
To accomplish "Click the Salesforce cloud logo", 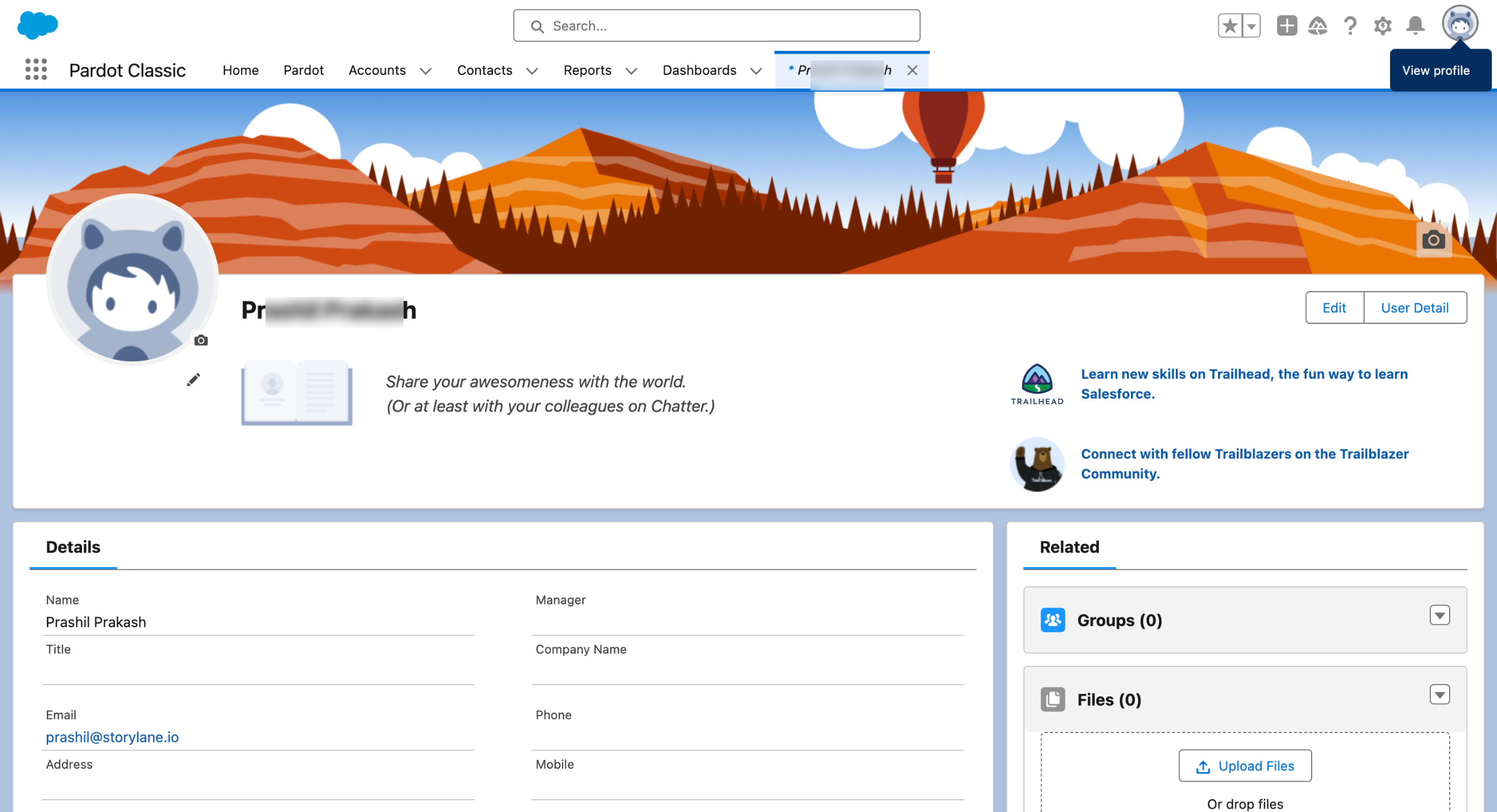I will pos(38,25).
